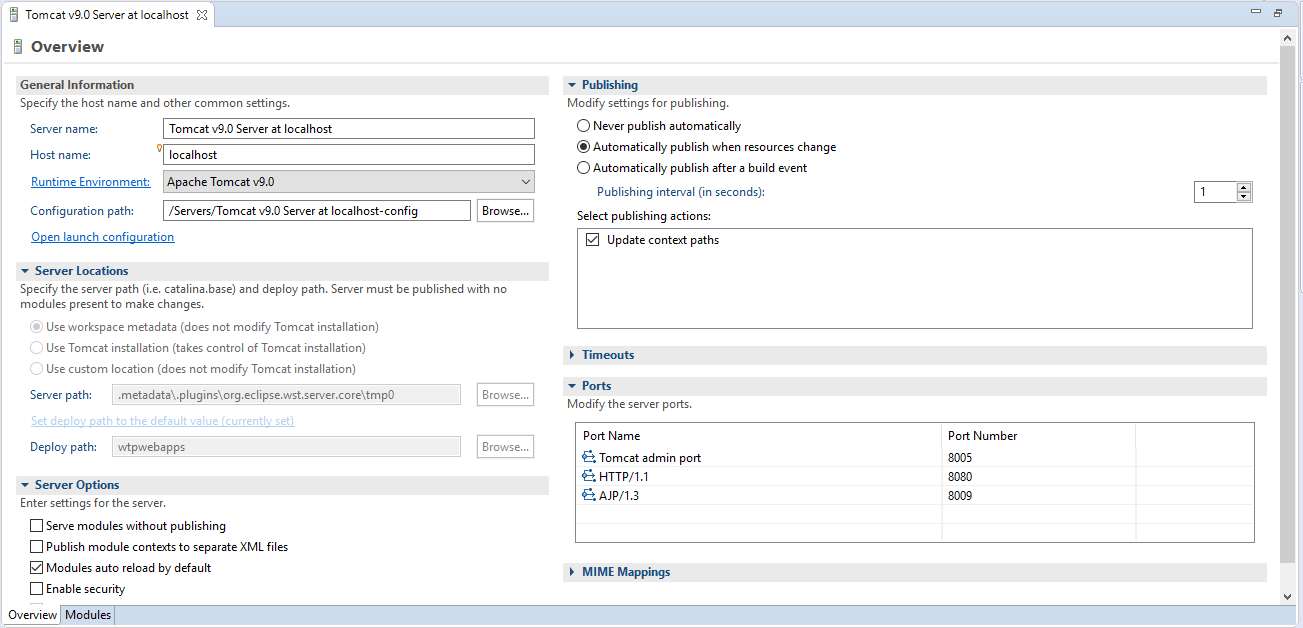Click the HTTP/1.1 port icon
The width and height of the screenshot is (1303, 628).
click(588, 477)
